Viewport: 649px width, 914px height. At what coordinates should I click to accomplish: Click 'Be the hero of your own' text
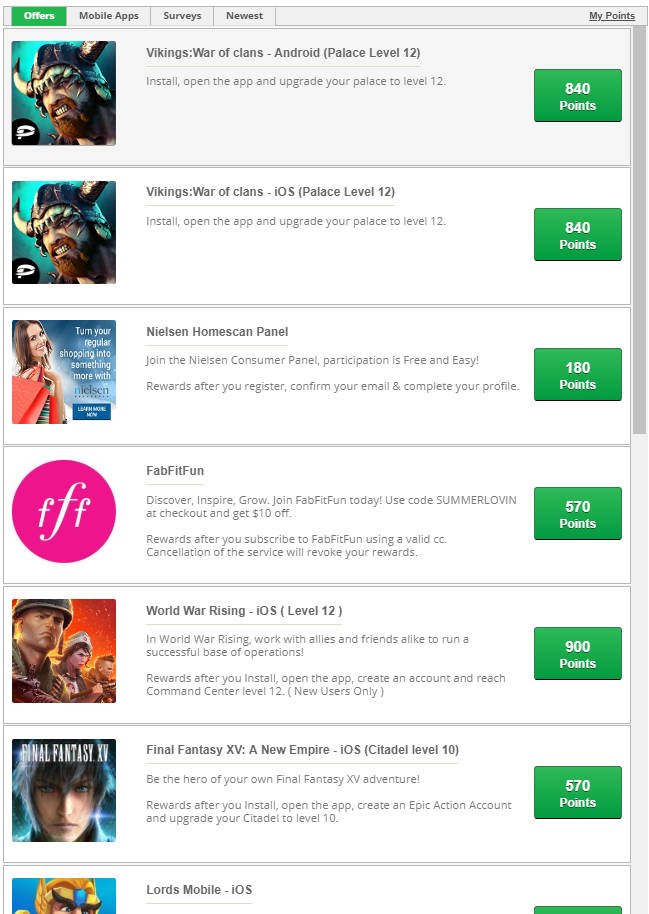[283, 779]
